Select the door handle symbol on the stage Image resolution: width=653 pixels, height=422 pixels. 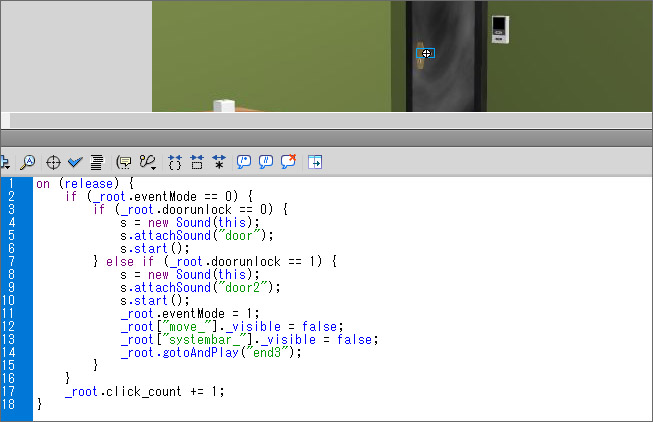pyautogui.click(x=425, y=53)
